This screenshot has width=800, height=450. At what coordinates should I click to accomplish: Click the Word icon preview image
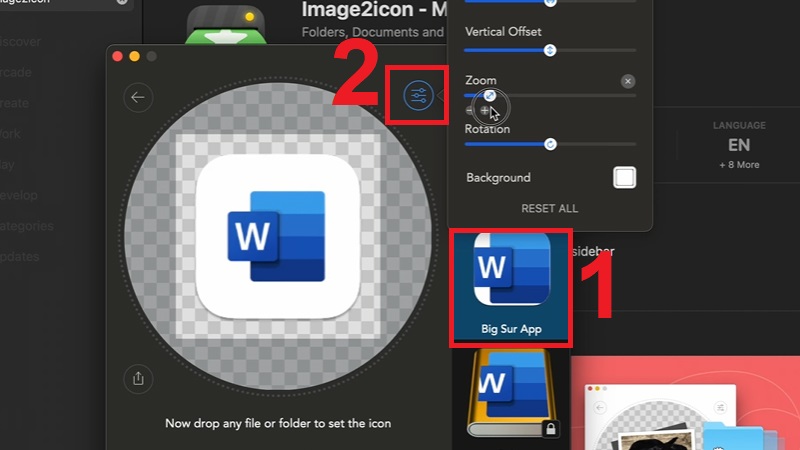pos(278,236)
